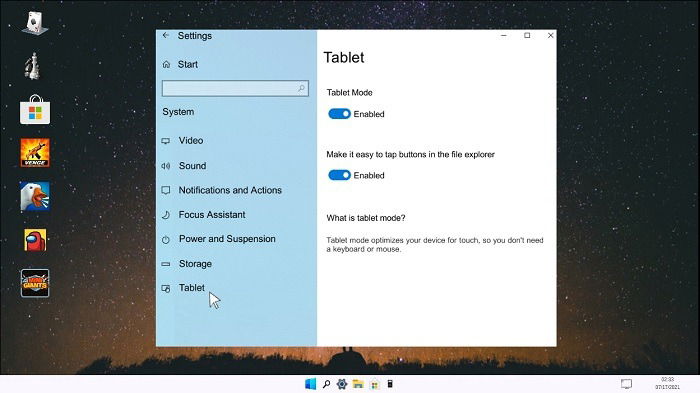Screen dimensions: 700x393
Task: Open the Microsoft Store desktop icon
Action: tap(35, 110)
